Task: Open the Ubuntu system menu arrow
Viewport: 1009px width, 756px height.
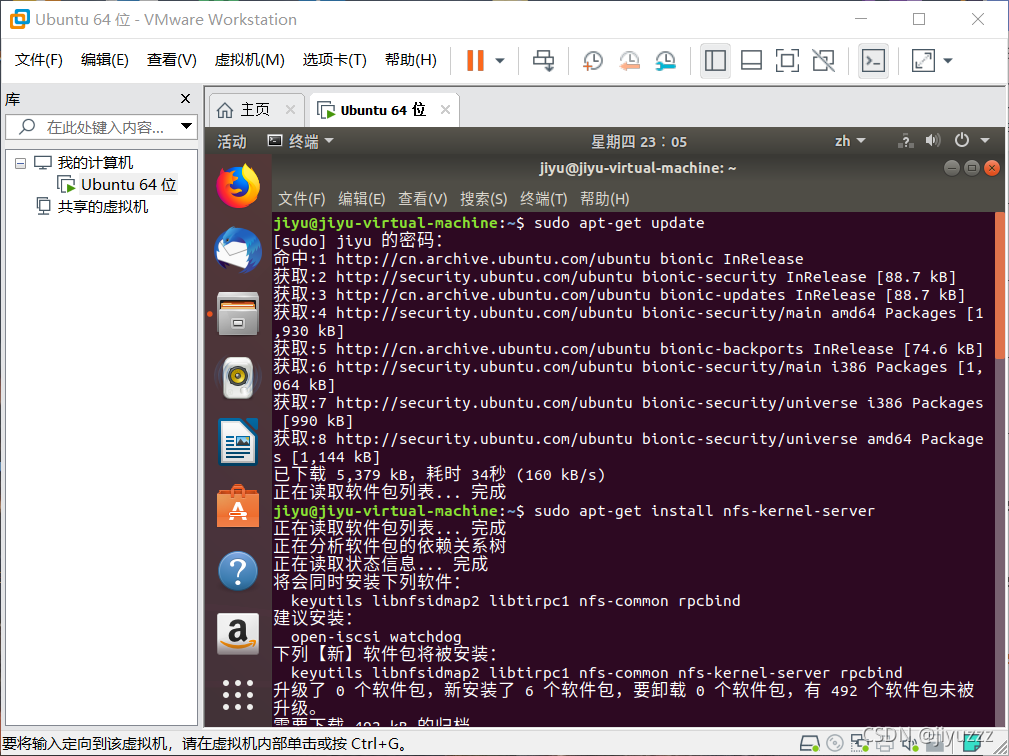Action: pyautogui.click(x=985, y=141)
